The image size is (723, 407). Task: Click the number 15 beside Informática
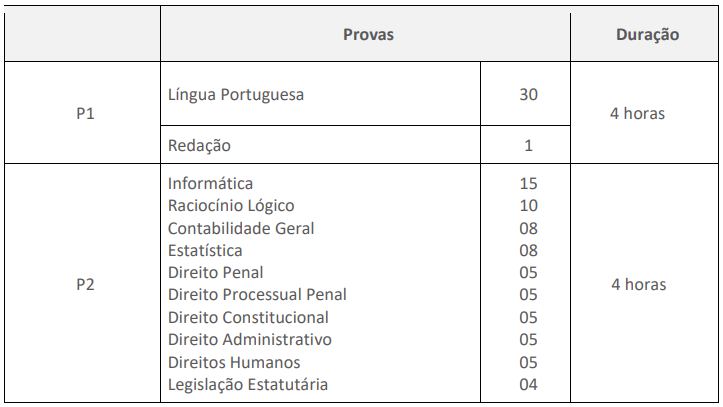[528, 183]
